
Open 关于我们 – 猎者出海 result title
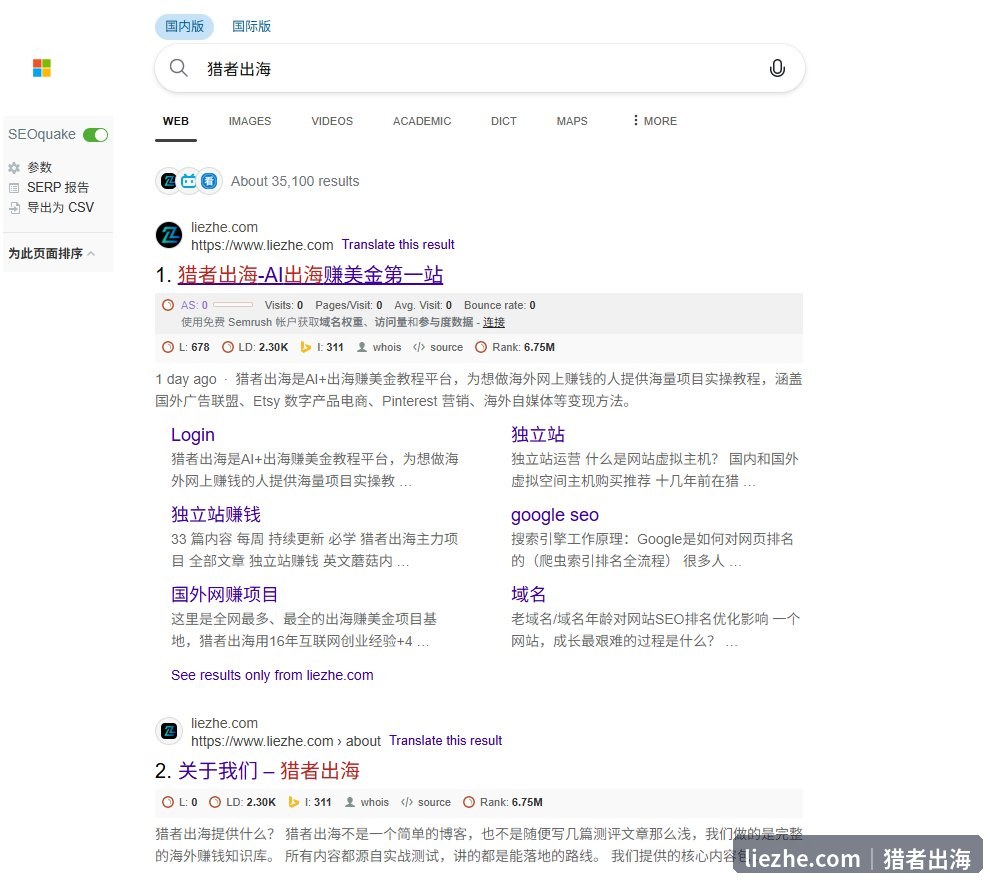pyautogui.click(x=269, y=771)
